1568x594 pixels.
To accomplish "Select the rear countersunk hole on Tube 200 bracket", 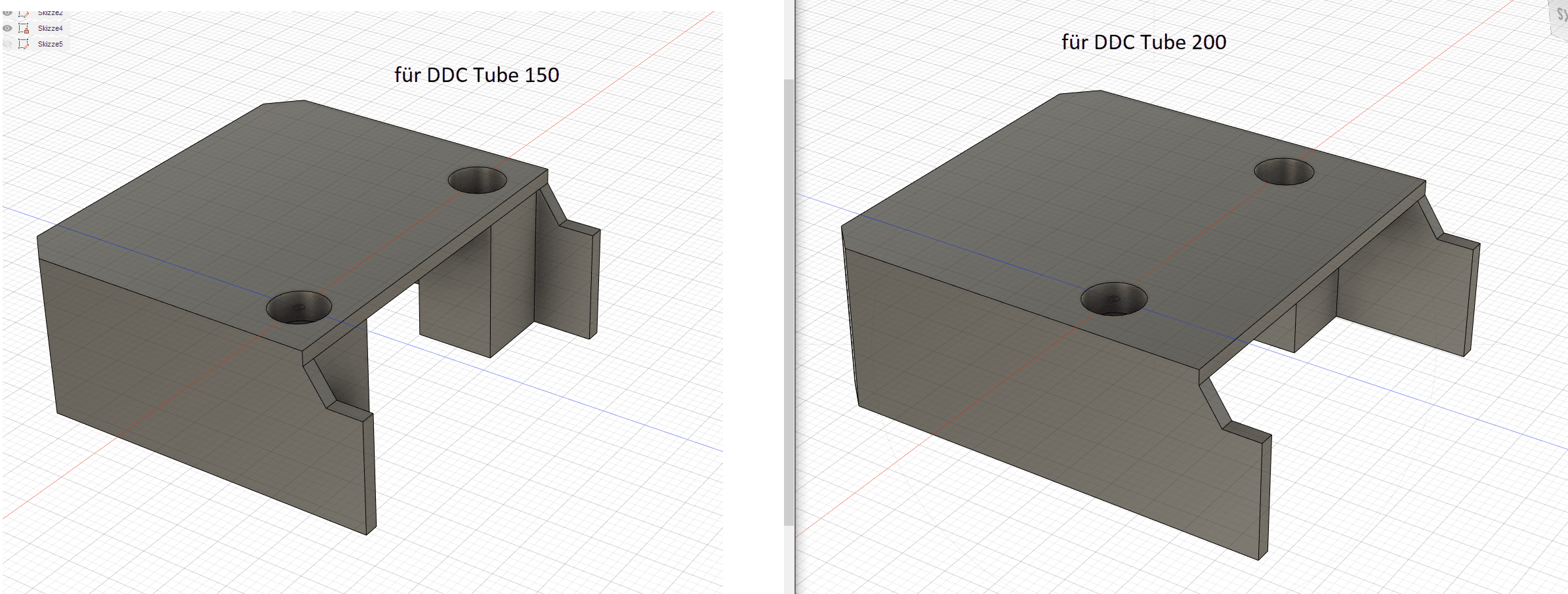I will tap(1284, 171).
